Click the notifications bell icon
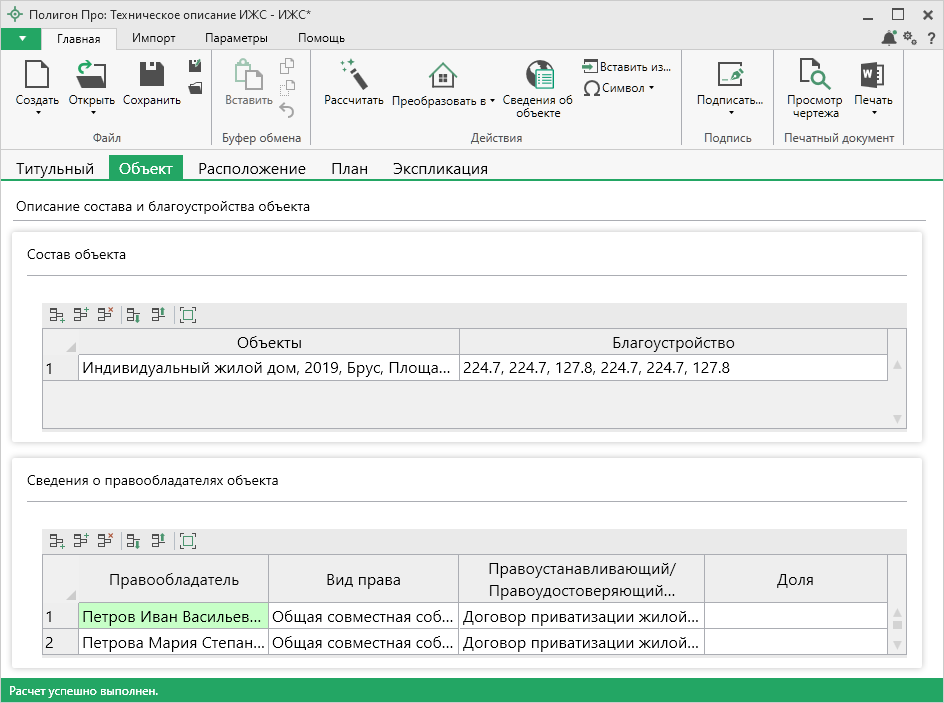 click(888, 38)
